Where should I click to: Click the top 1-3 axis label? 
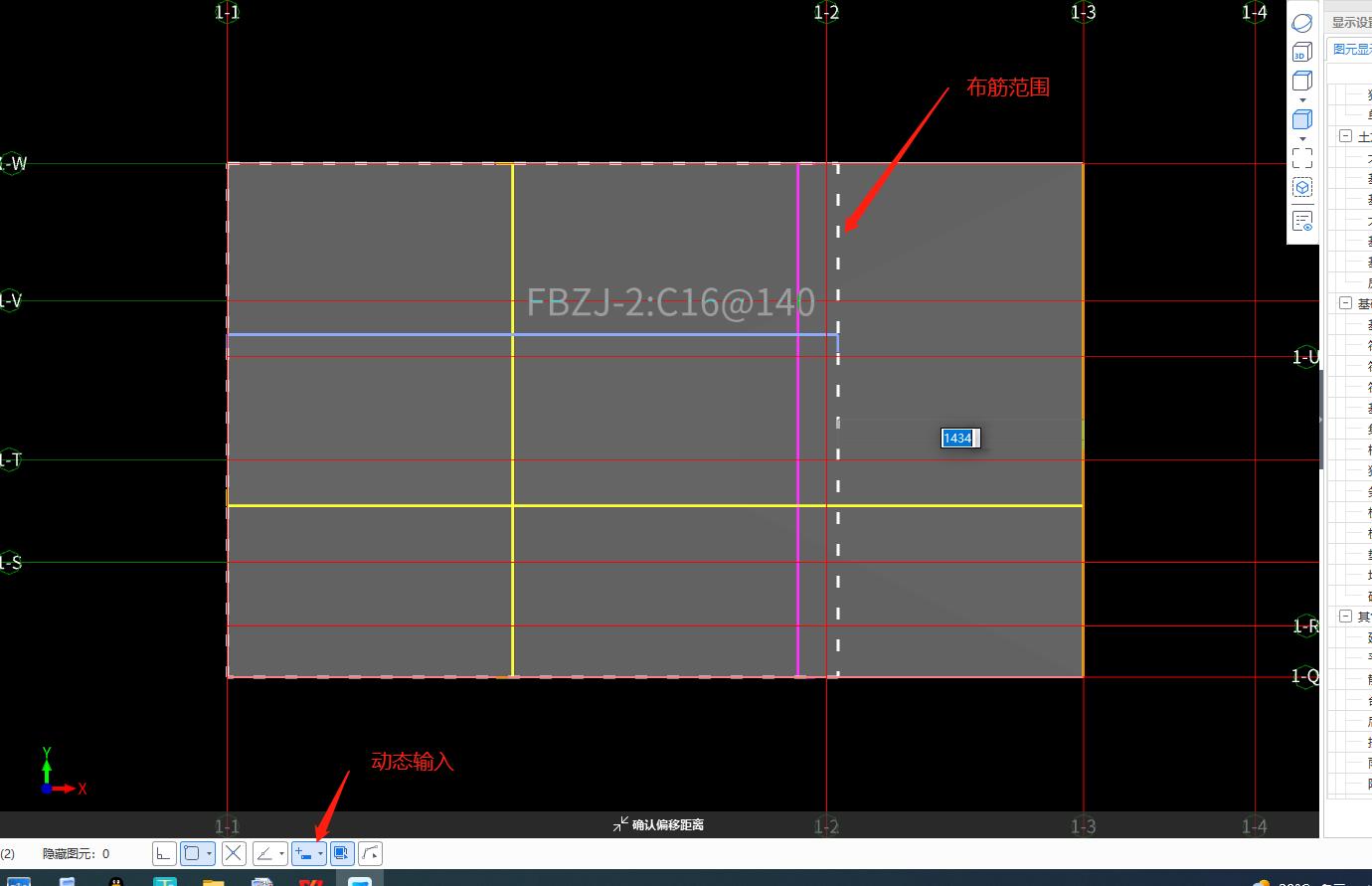click(x=1083, y=12)
